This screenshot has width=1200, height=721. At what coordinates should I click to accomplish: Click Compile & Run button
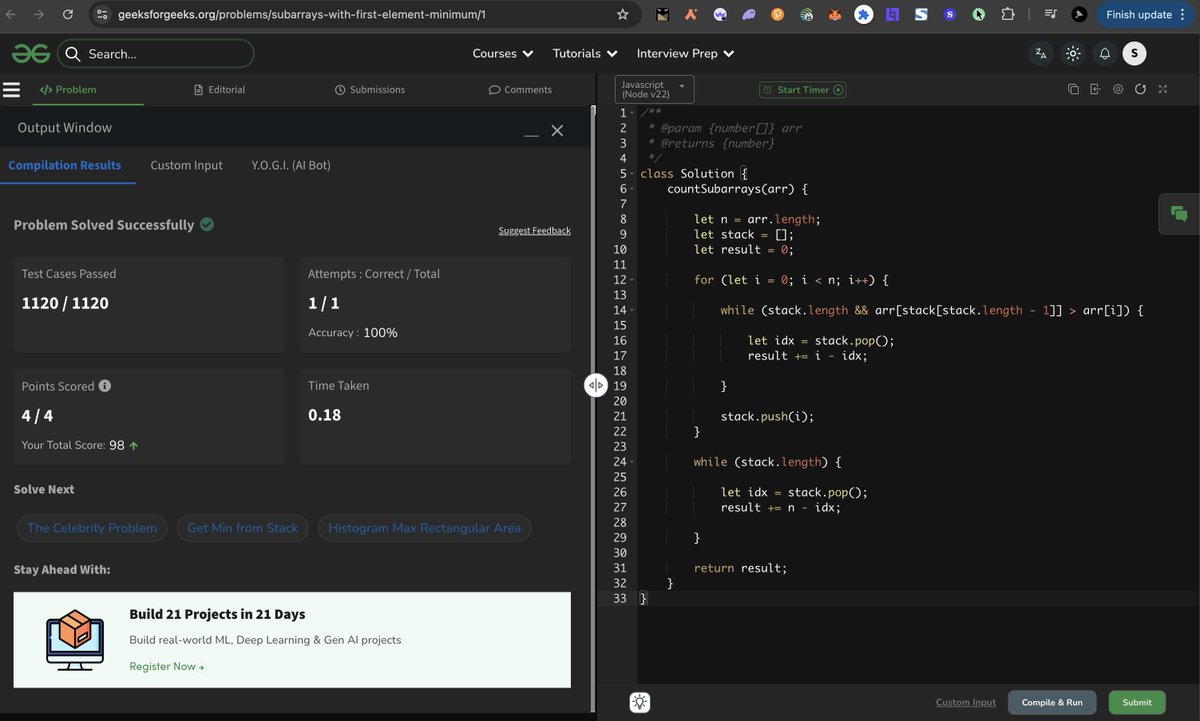(1052, 703)
